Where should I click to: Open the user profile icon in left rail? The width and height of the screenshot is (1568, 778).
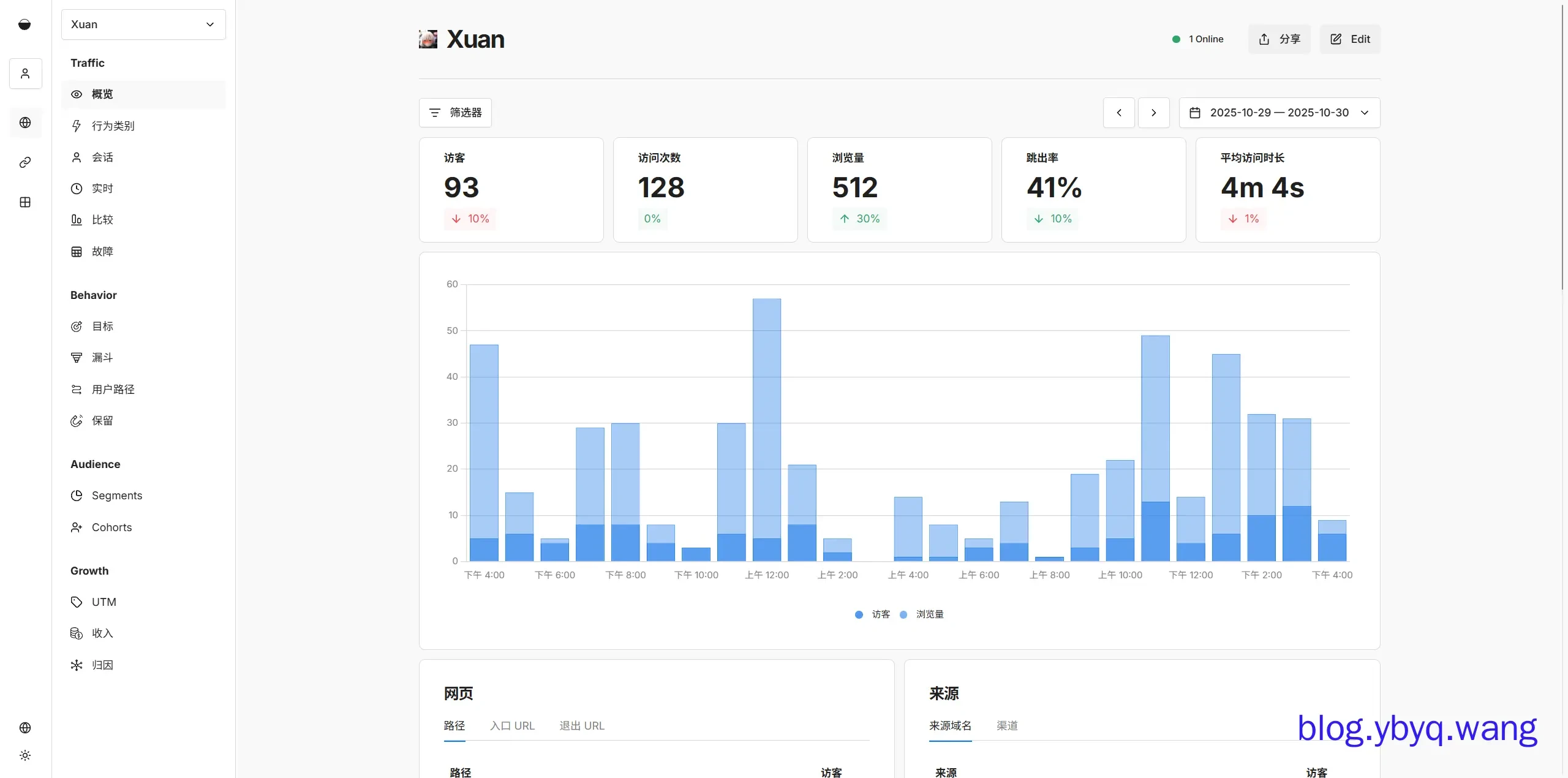click(x=25, y=74)
